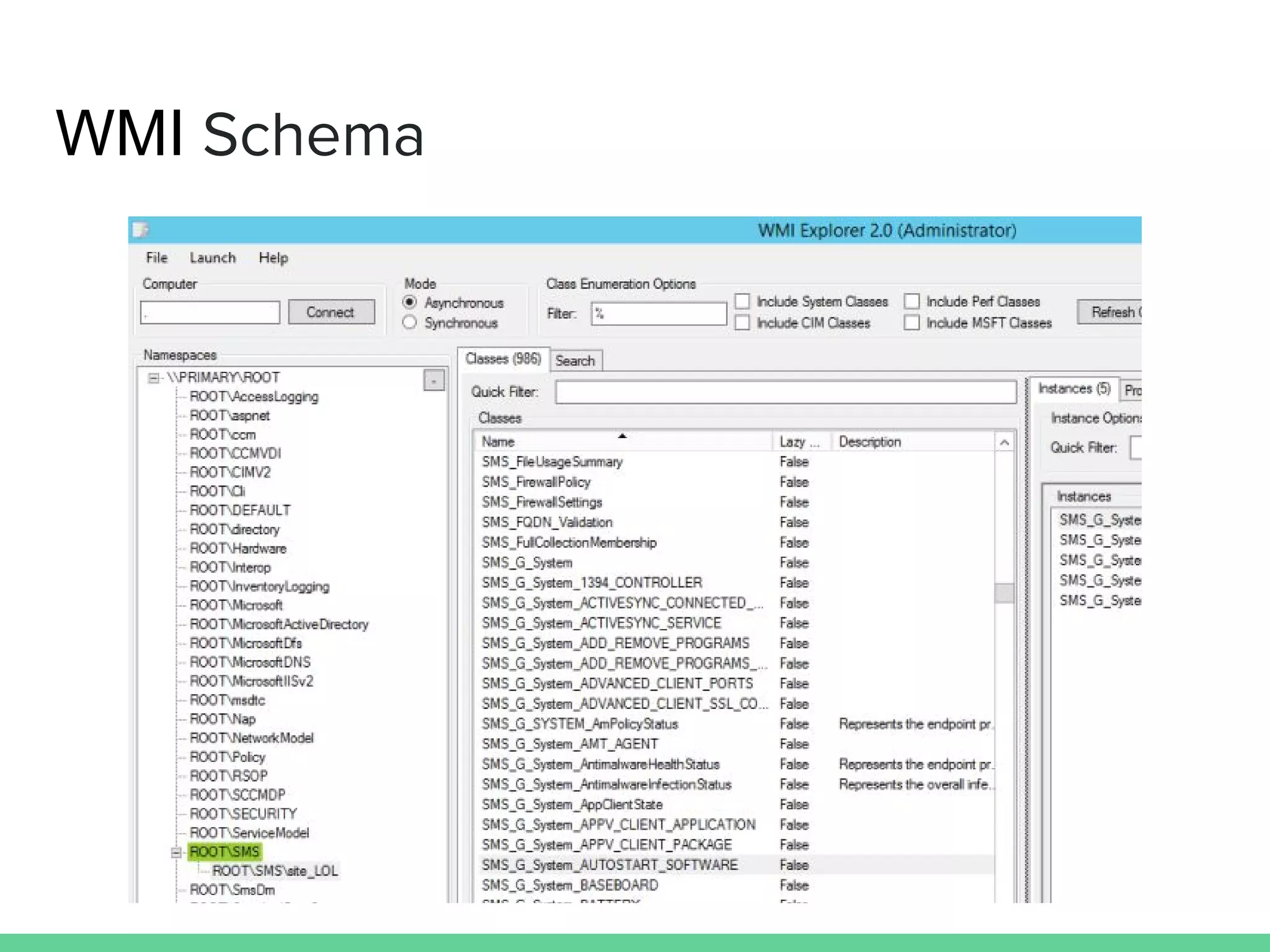Select ROOT\Hardware namespace
Viewport: 1270px width, 952px height.
tap(238, 549)
